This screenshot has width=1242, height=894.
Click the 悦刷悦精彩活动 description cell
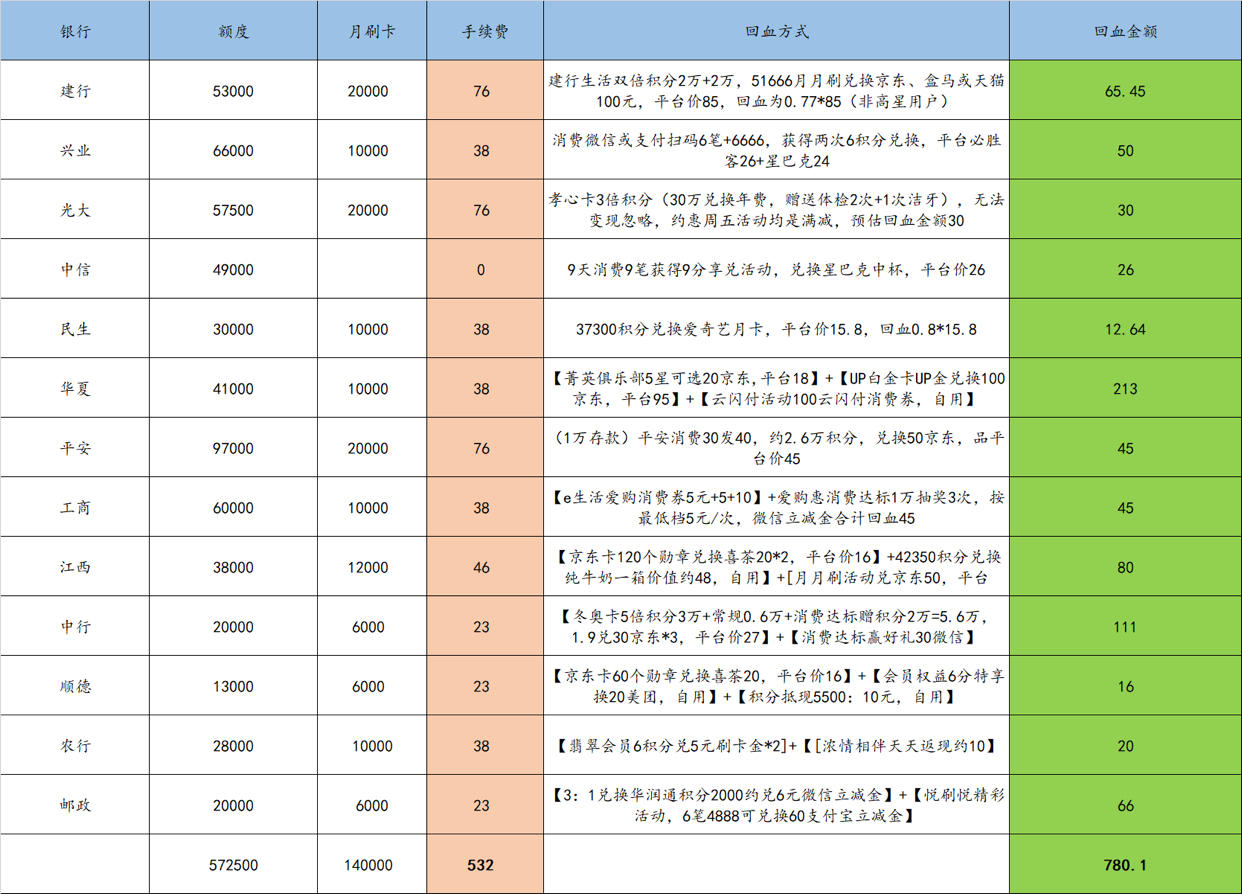(776, 805)
